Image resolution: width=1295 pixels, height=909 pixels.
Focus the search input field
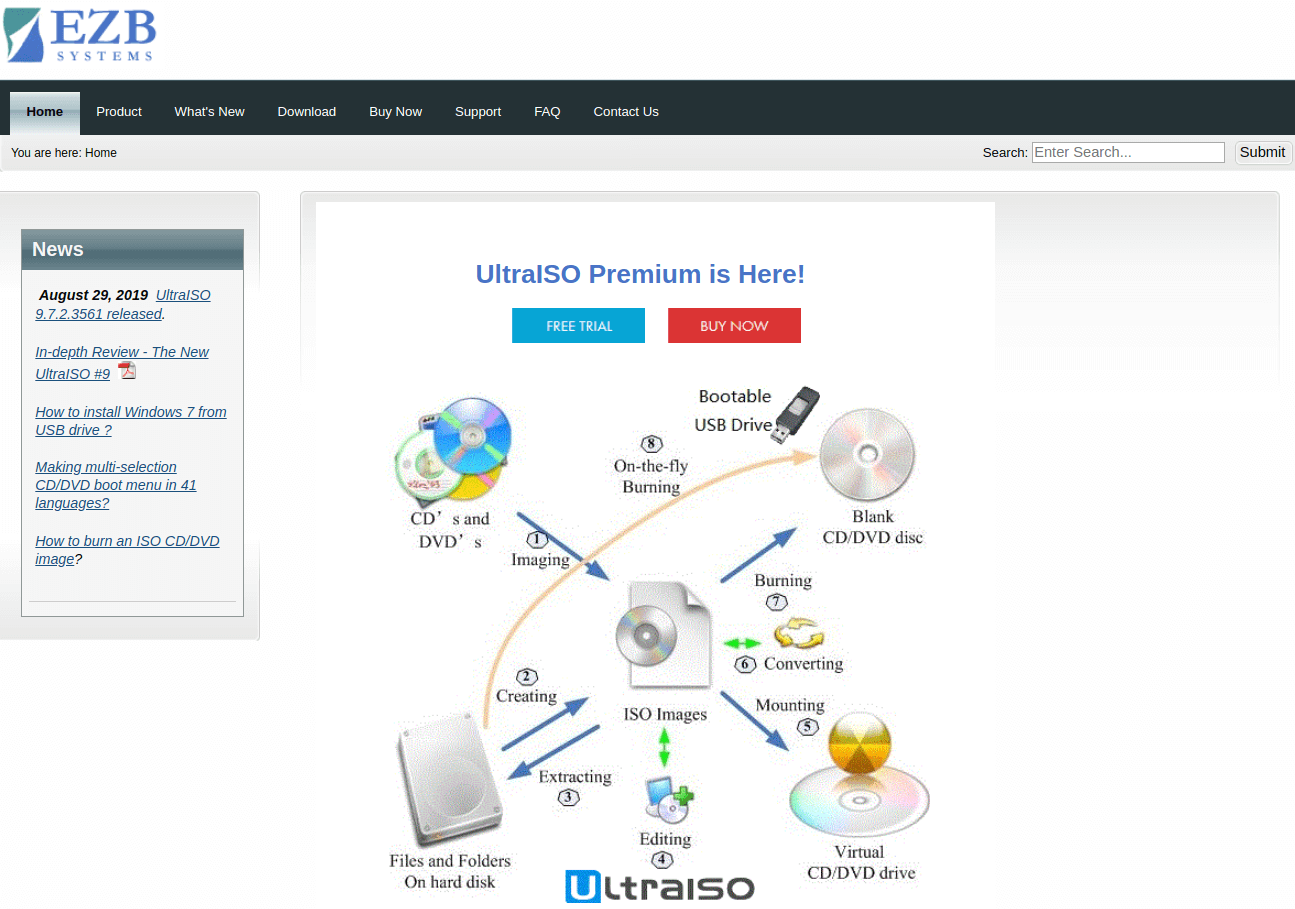point(1128,152)
